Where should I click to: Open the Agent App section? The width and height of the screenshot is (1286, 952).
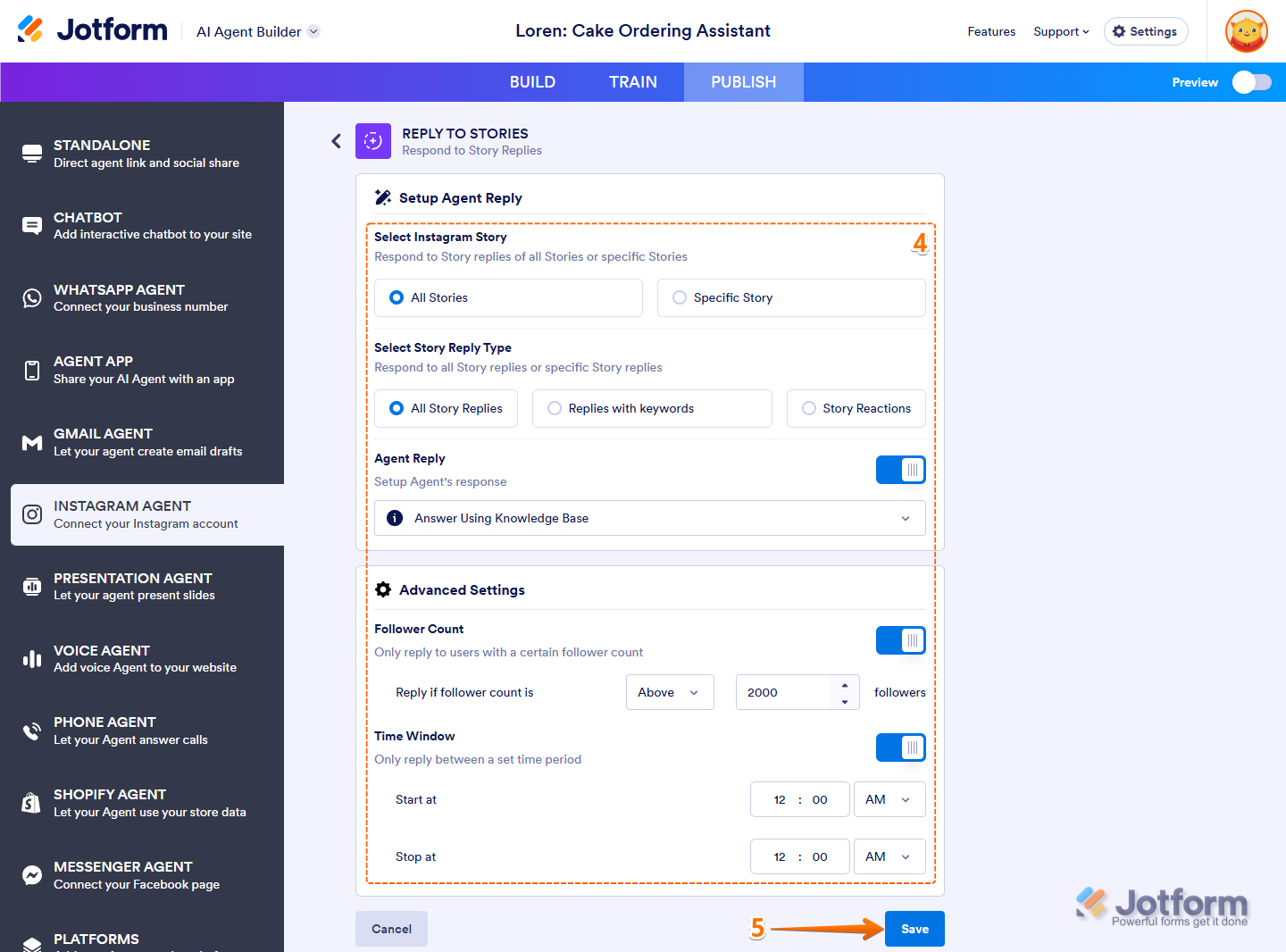click(147, 371)
